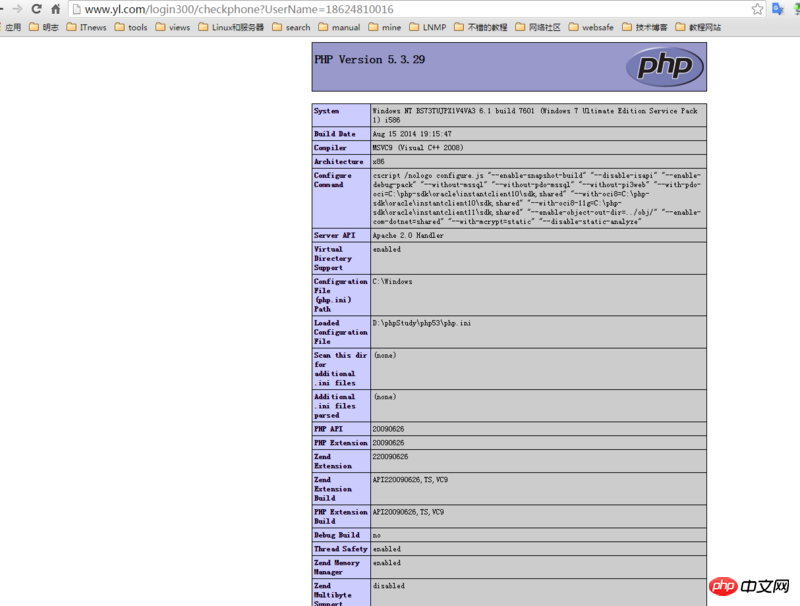Open the LNMP bookmark folder
Viewport: 800px width, 606px height.
(x=428, y=28)
